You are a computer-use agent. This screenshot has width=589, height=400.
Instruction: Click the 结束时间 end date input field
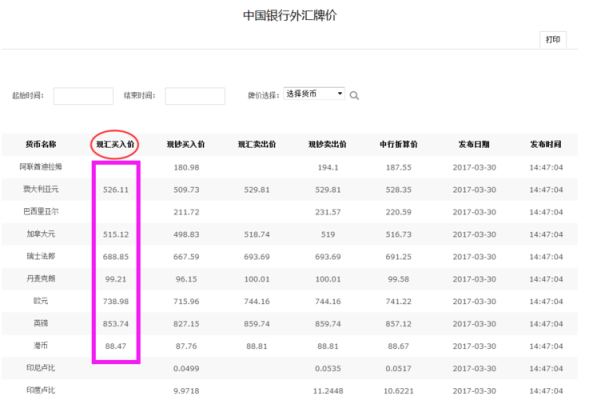[195, 96]
